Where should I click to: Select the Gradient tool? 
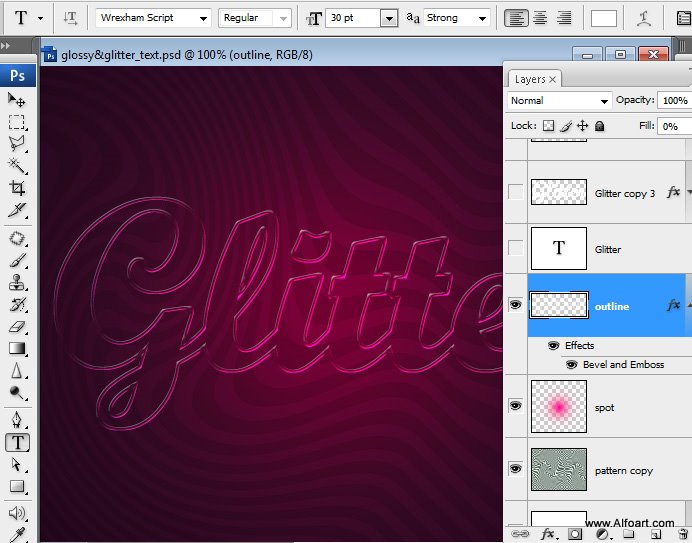pyautogui.click(x=17, y=348)
